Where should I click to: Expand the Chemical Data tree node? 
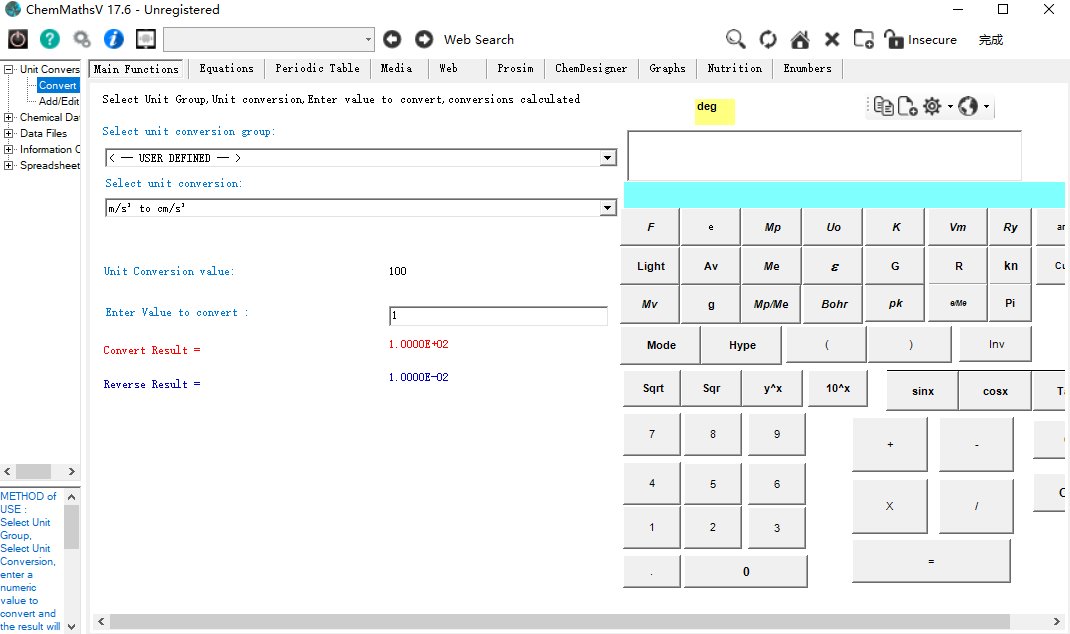click(x=8, y=117)
